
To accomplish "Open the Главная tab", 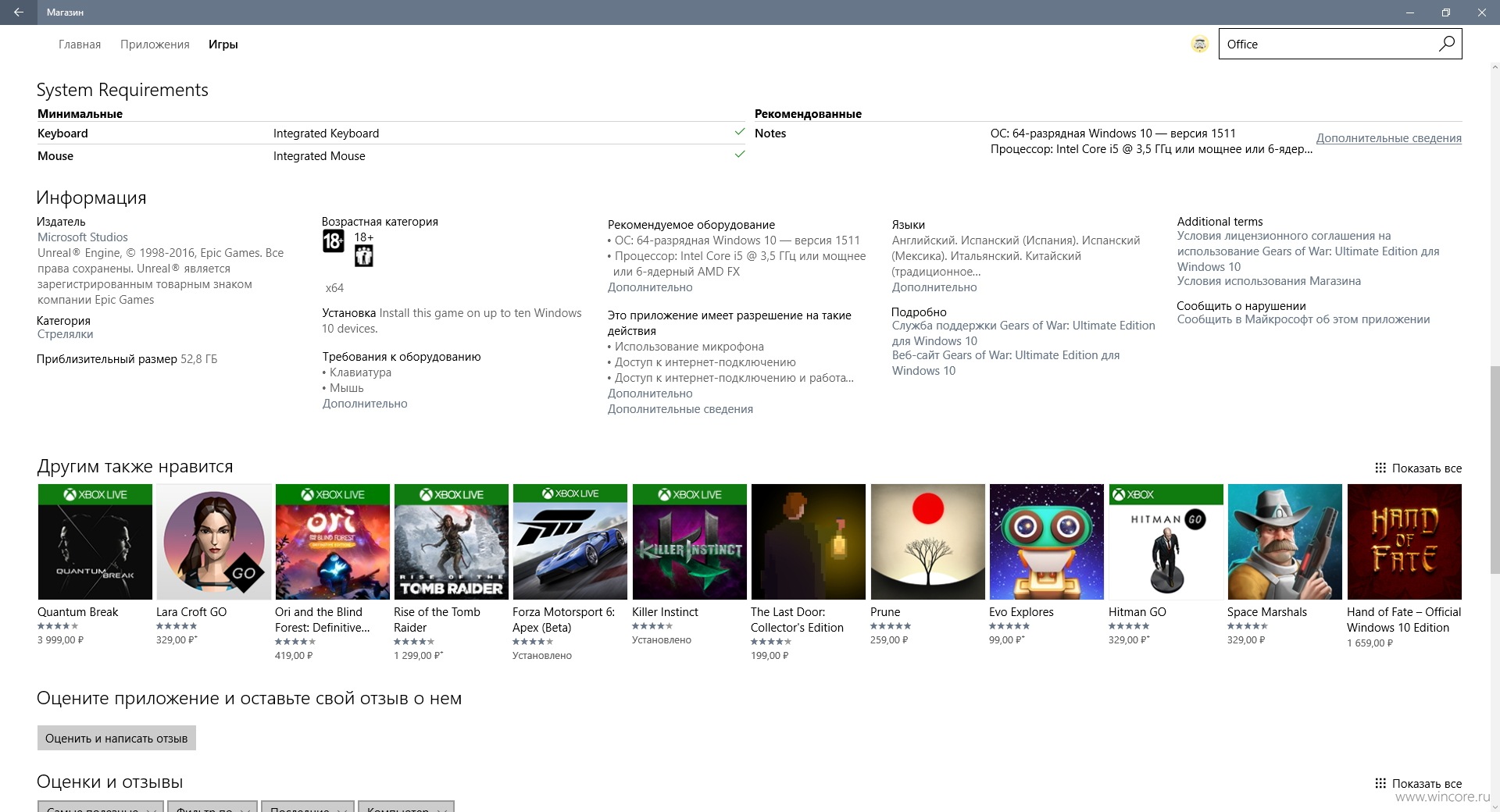I will point(80,45).
